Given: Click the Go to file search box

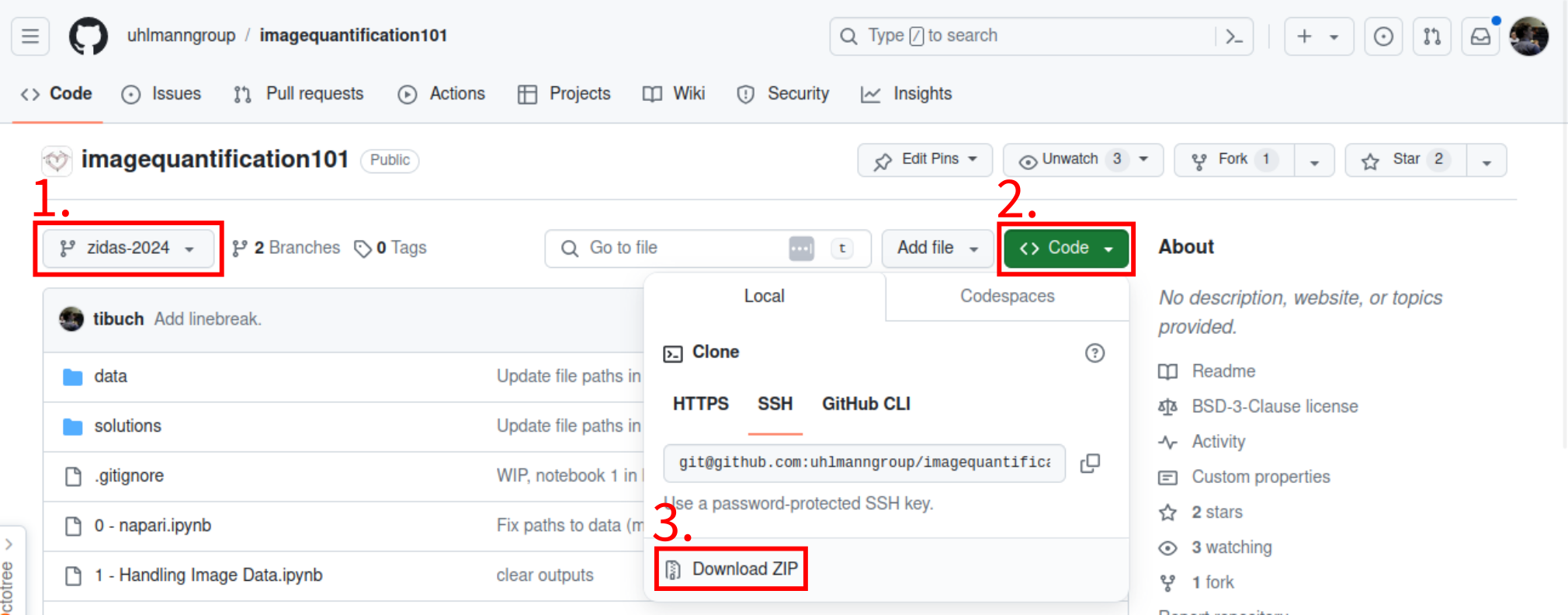Looking at the screenshot, I should [708, 248].
